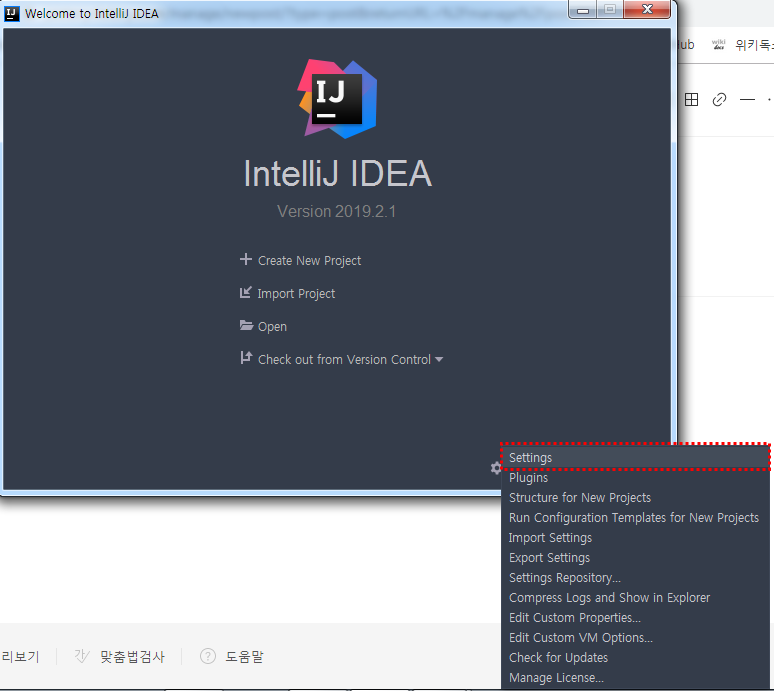Click the version control branch icon
Viewport: 774px width, 691px height.
coord(246,358)
